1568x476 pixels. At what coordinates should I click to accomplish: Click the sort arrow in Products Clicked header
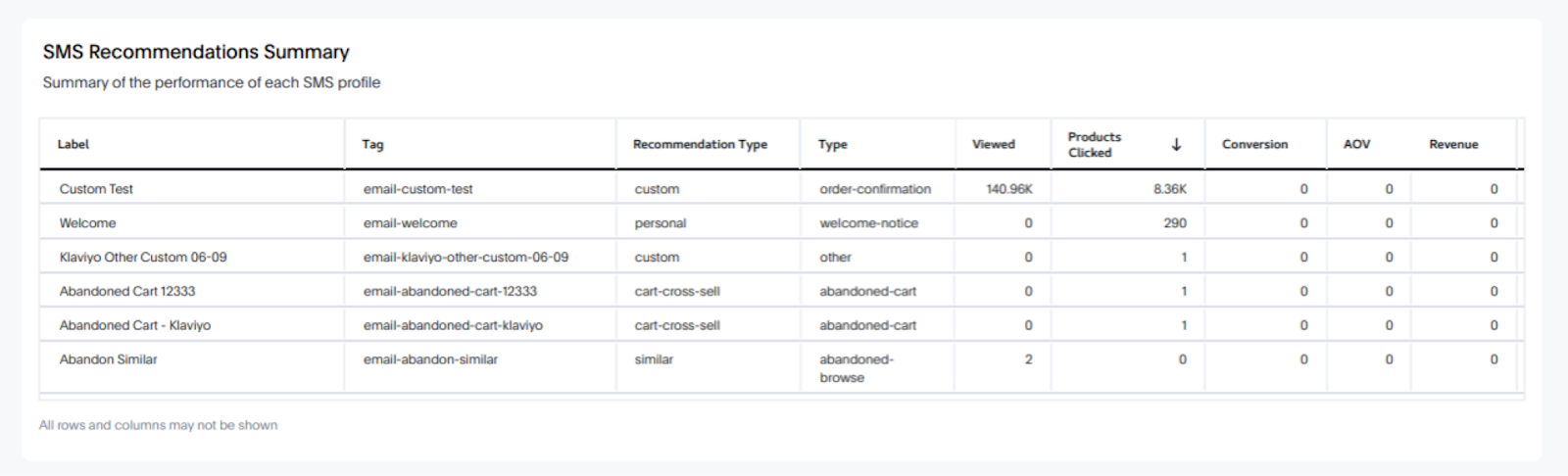click(1176, 145)
